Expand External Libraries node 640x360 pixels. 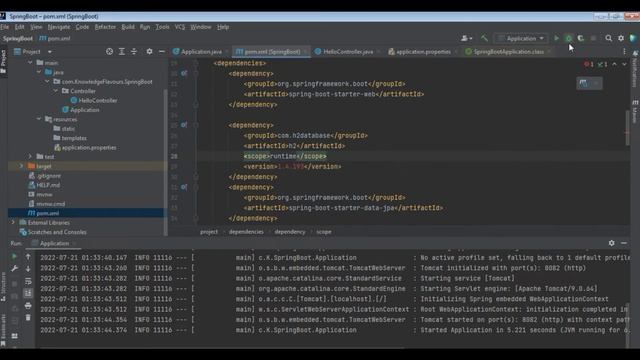click(x=13, y=222)
